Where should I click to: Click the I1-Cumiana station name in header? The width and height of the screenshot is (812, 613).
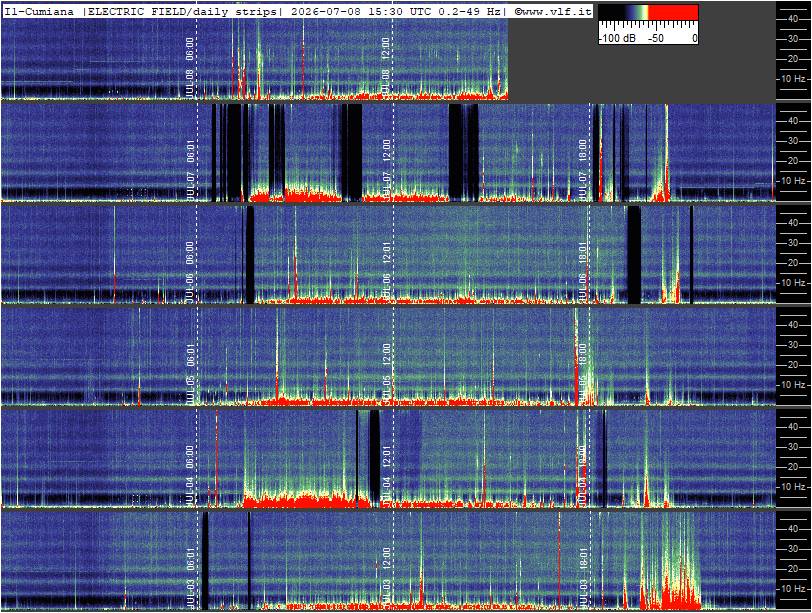(x=39, y=11)
